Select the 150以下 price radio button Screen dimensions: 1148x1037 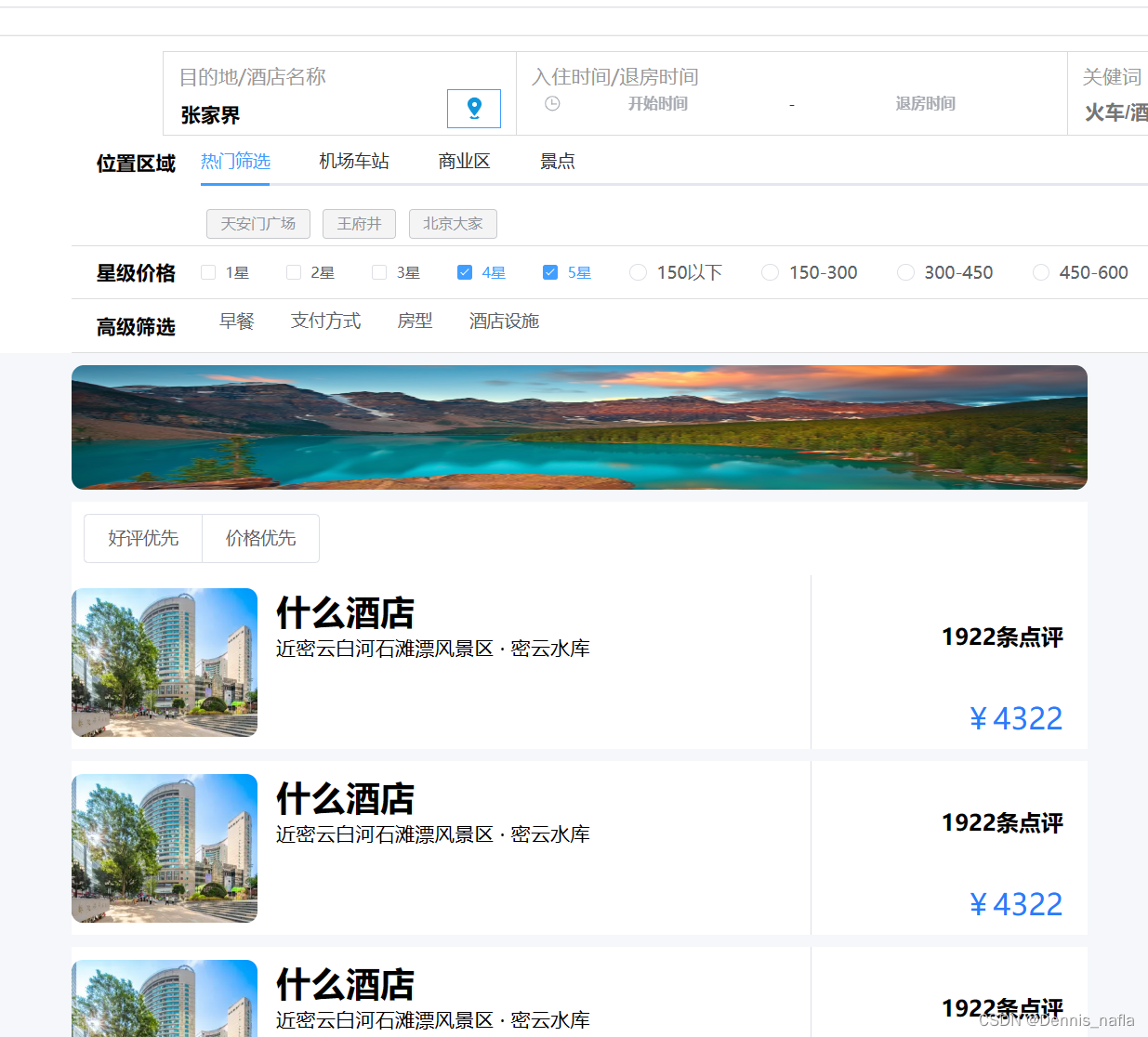[638, 271]
